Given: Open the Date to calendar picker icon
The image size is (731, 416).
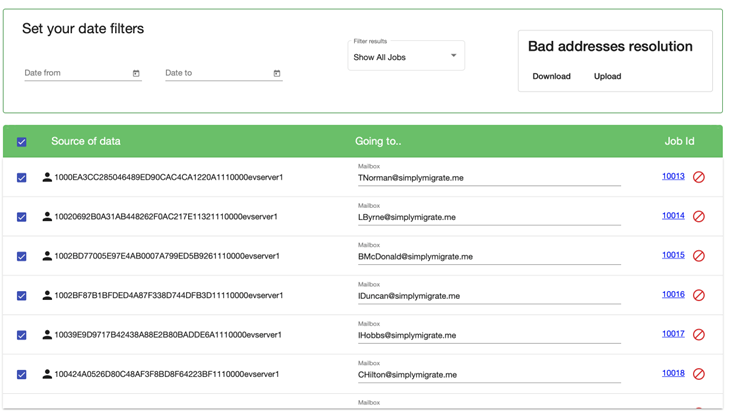Looking at the screenshot, I should (277, 74).
